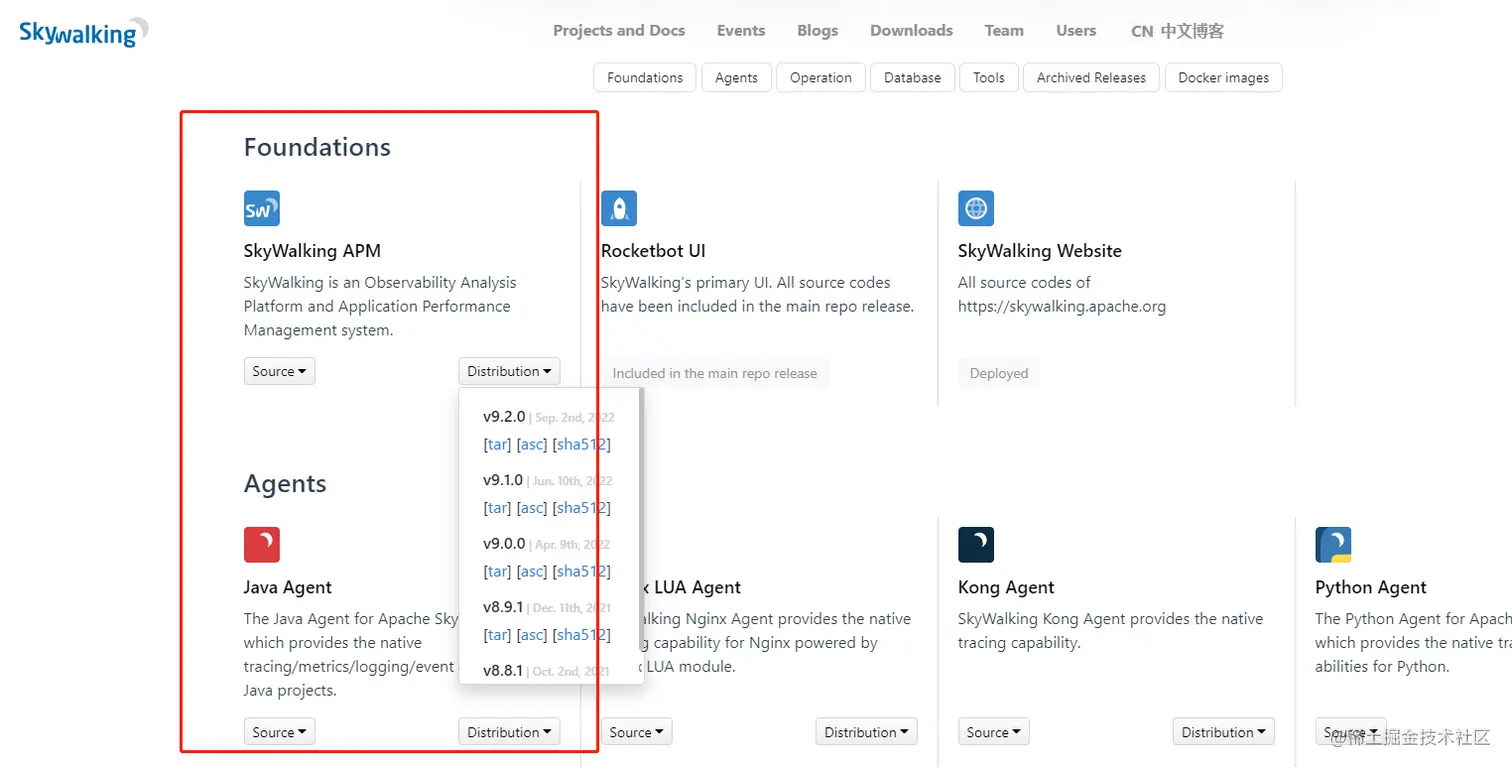This screenshot has width=1512, height=769.
Task: Click the Foundations section heading
Action: tap(317, 147)
